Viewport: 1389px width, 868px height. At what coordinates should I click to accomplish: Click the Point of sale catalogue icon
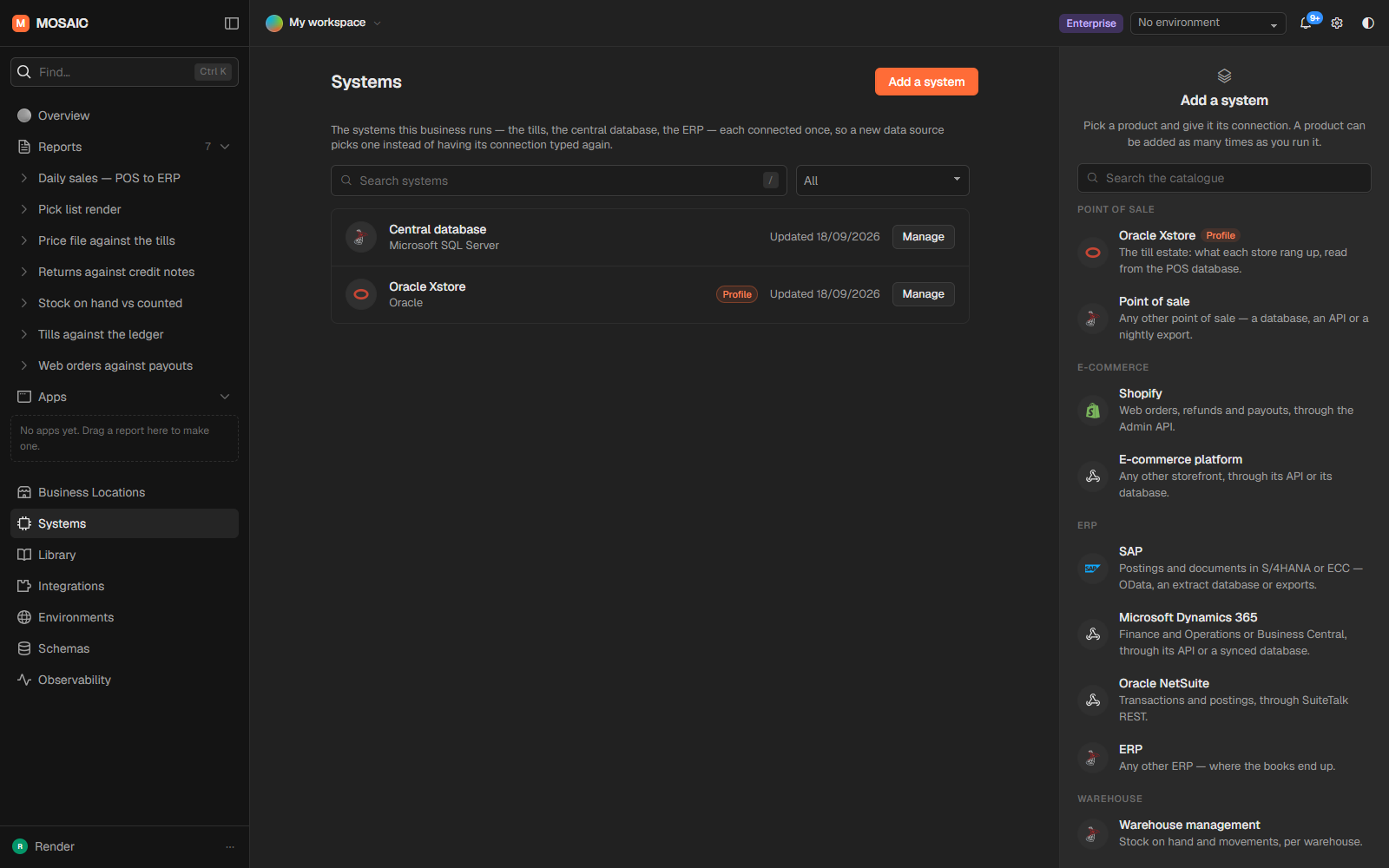click(x=1093, y=319)
